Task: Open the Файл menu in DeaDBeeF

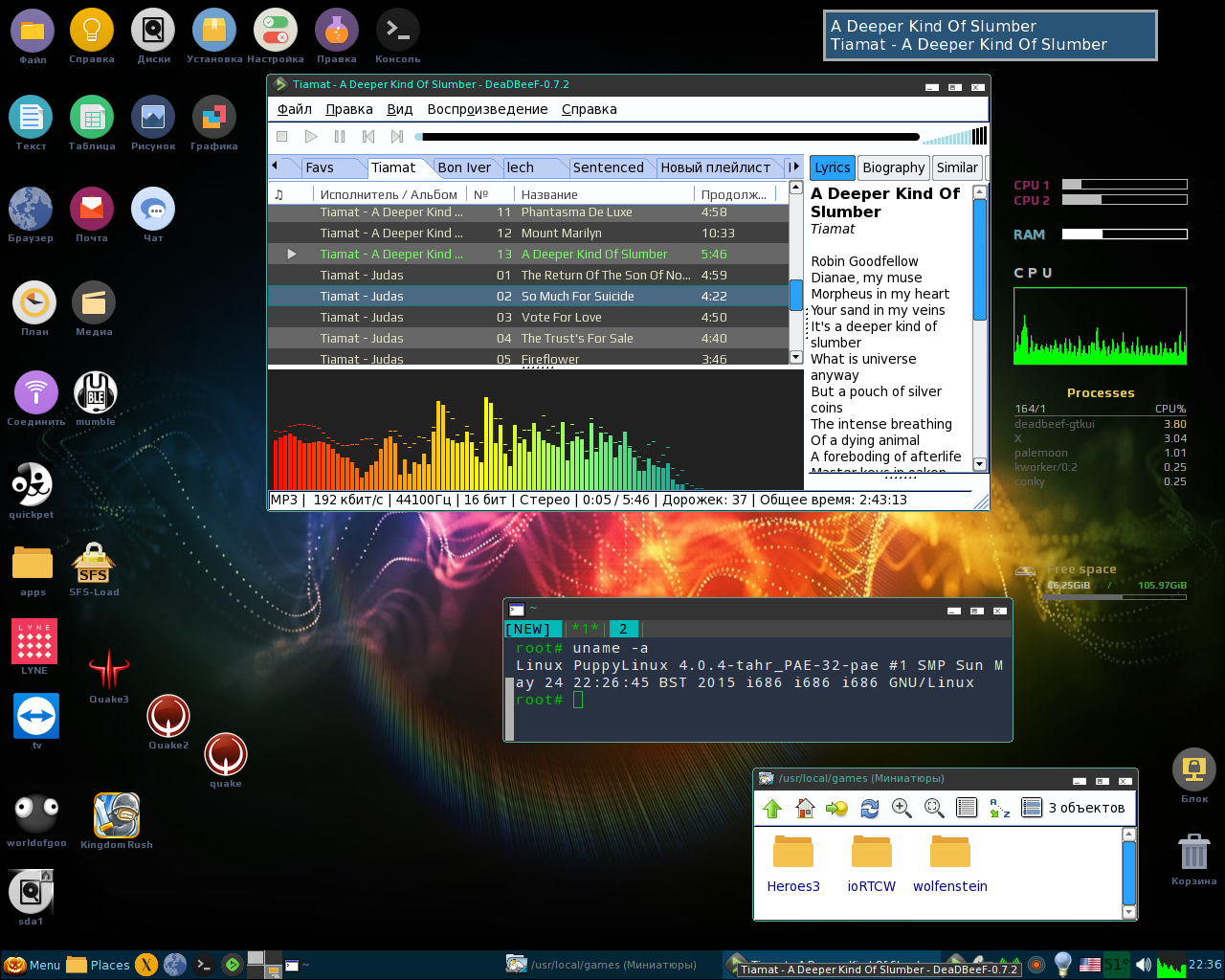Action: (x=295, y=109)
